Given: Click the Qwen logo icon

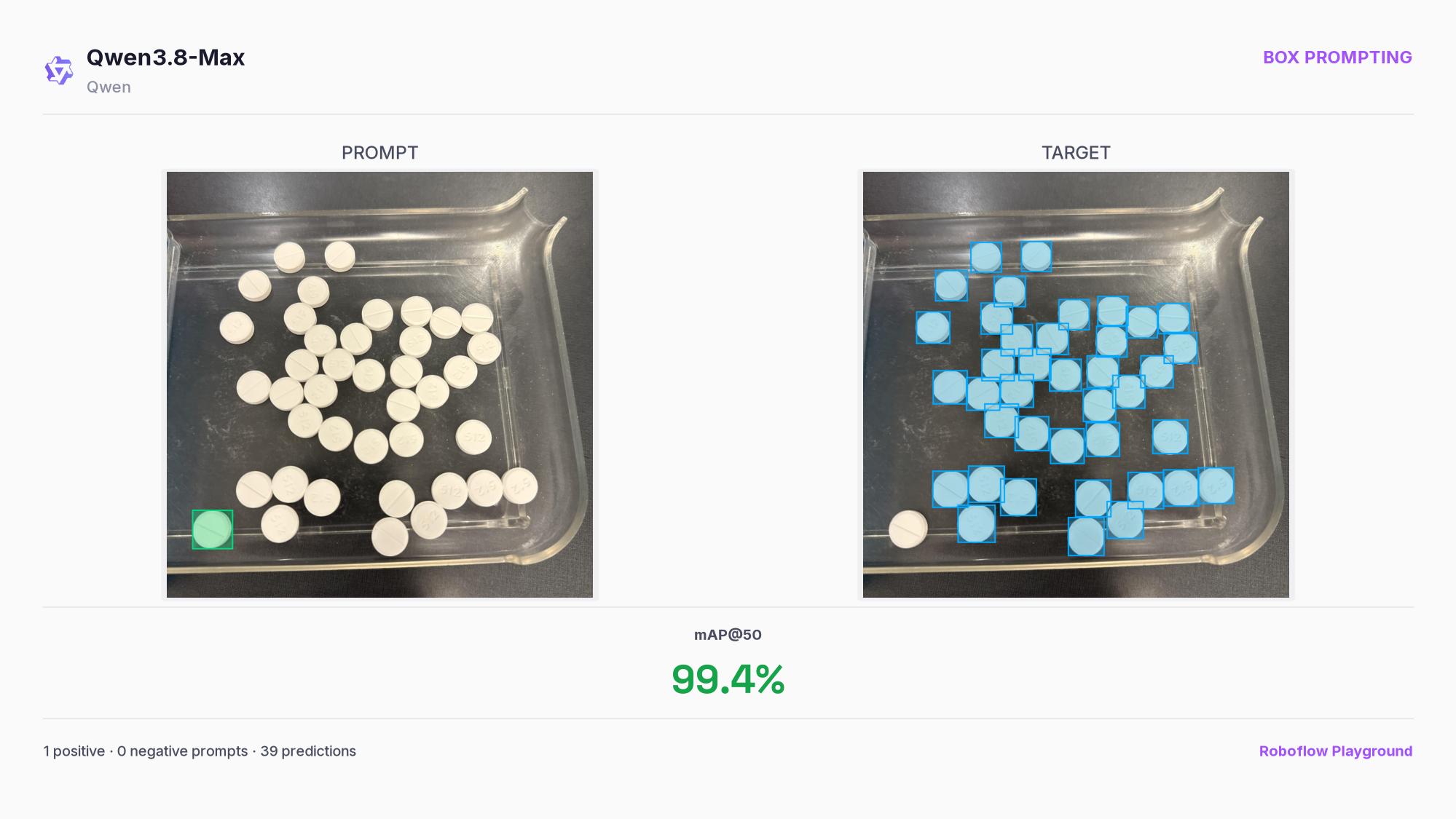Looking at the screenshot, I should 59,71.
